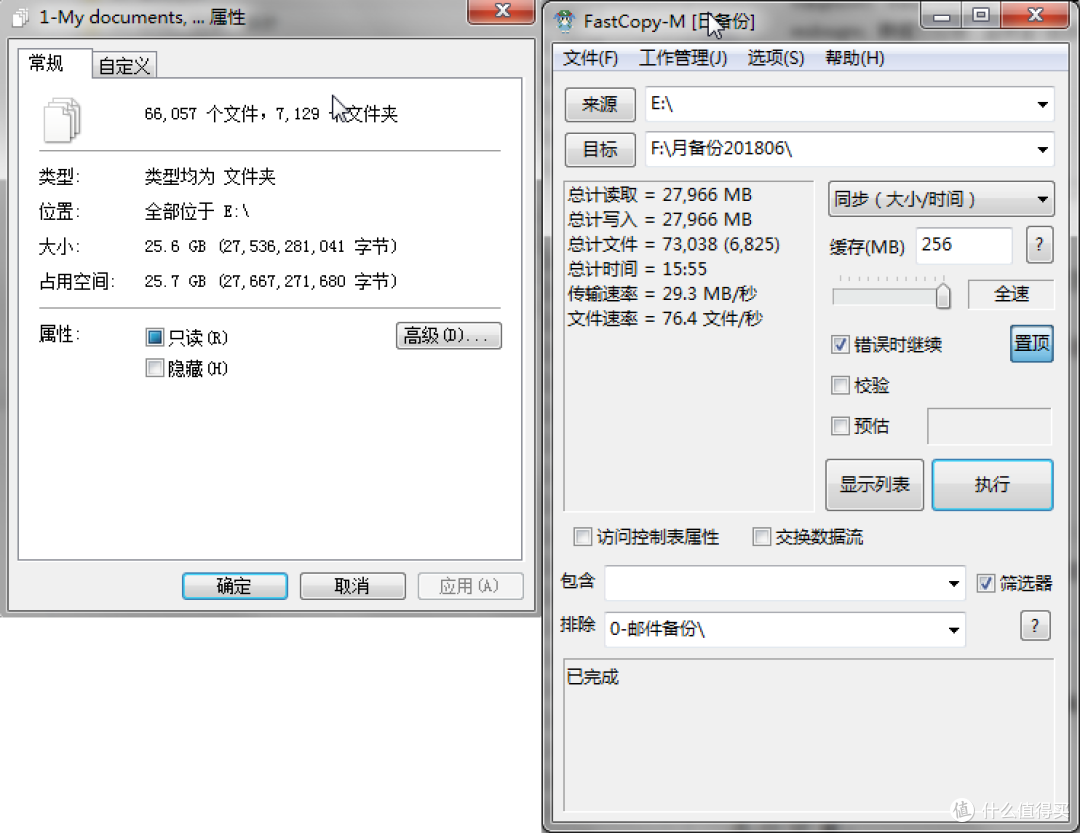Enable the 校验 verify checkbox
This screenshot has height=833, width=1080.
840,384
